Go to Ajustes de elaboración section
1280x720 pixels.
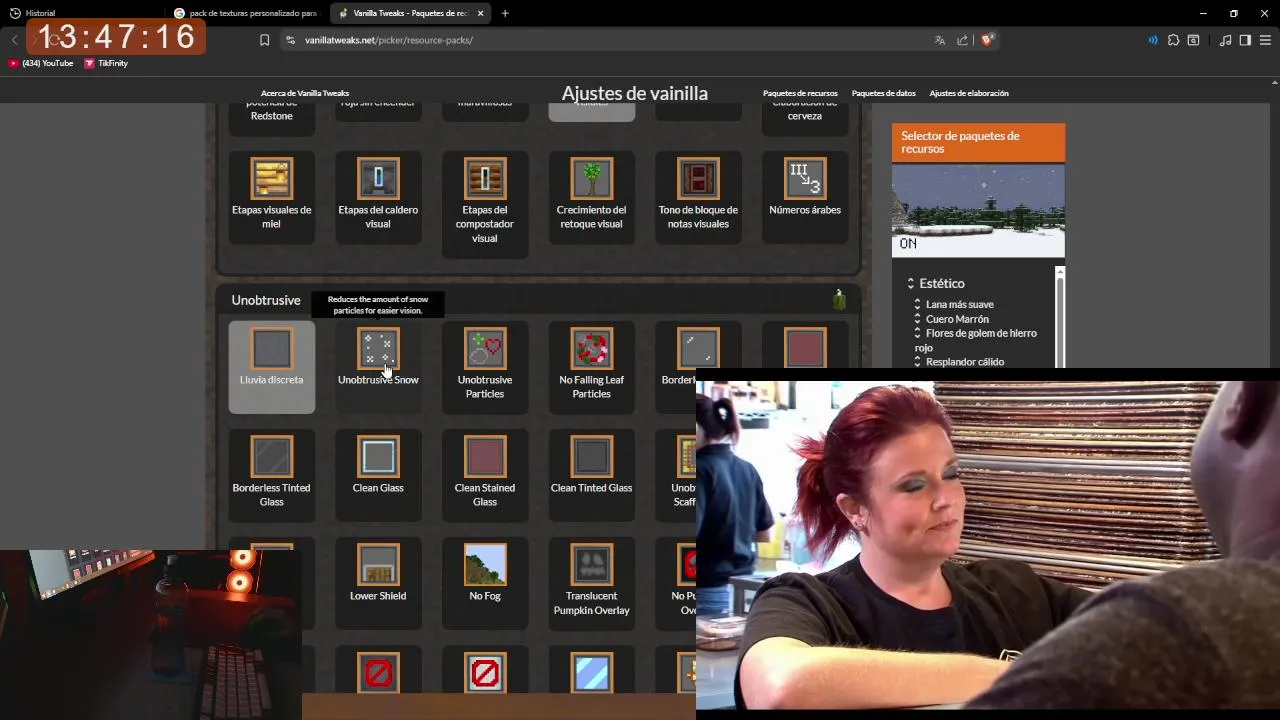point(969,93)
